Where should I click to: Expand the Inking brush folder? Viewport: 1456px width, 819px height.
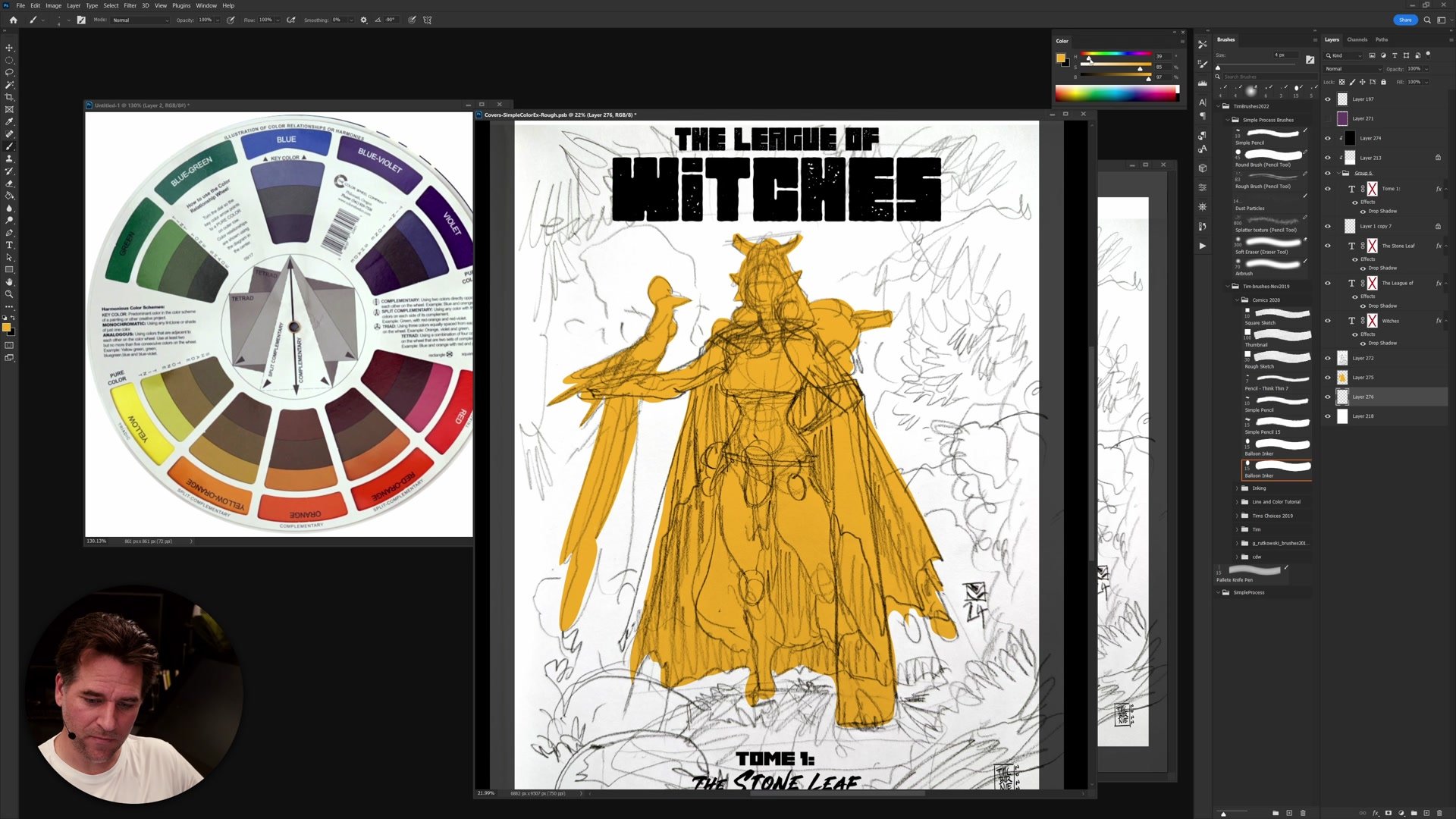point(1237,488)
